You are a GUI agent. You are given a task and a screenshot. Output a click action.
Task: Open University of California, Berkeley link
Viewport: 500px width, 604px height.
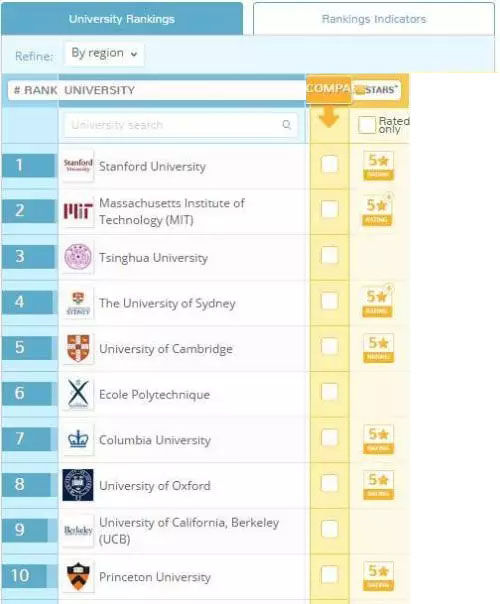click(189, 530)
